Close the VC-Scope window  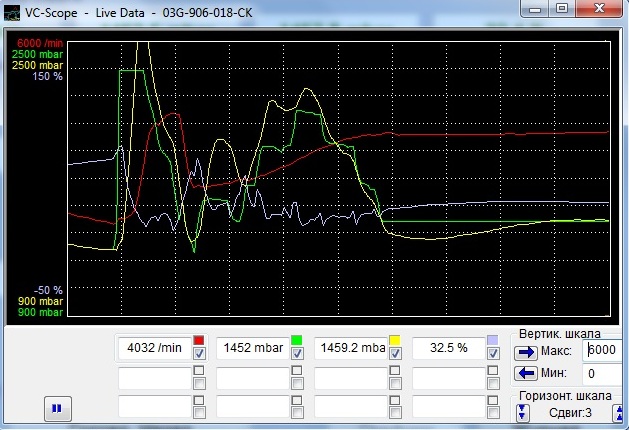click(599, 9)
